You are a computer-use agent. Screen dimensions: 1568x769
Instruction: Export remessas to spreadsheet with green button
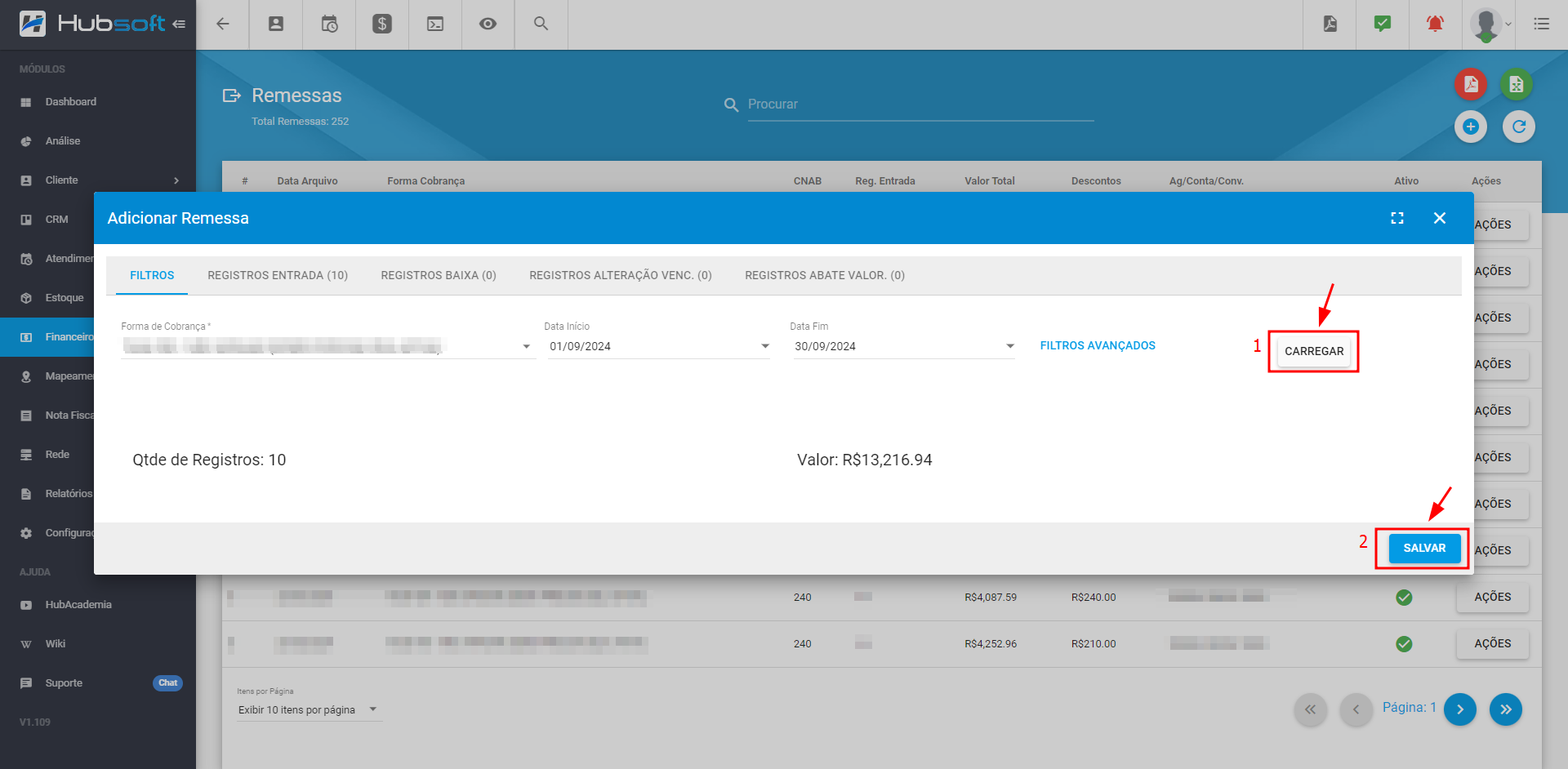point(1517,84)
